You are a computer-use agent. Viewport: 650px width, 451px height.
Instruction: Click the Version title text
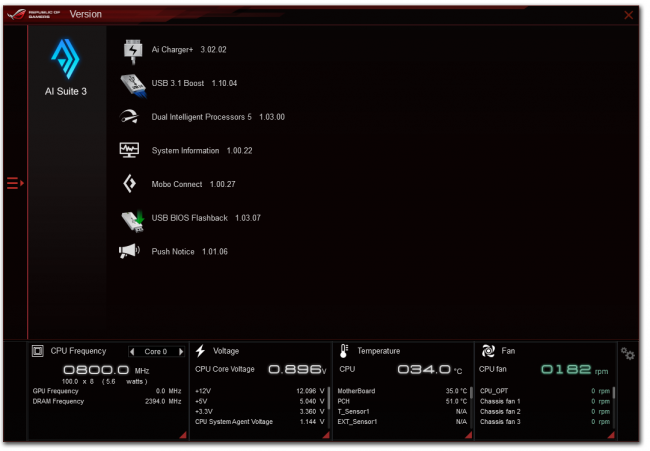tap(85, 15)
